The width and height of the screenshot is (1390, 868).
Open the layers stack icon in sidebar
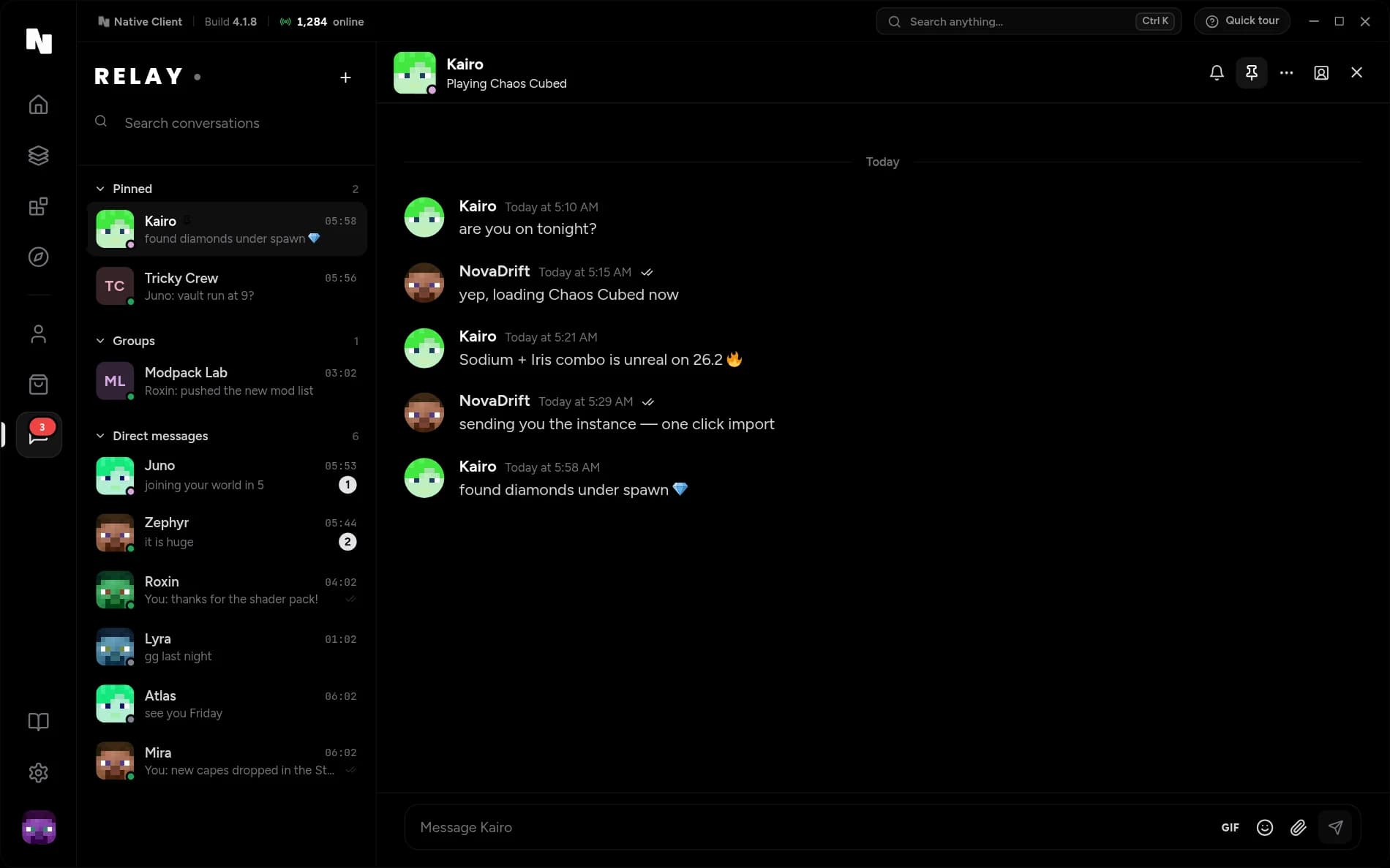38,155
